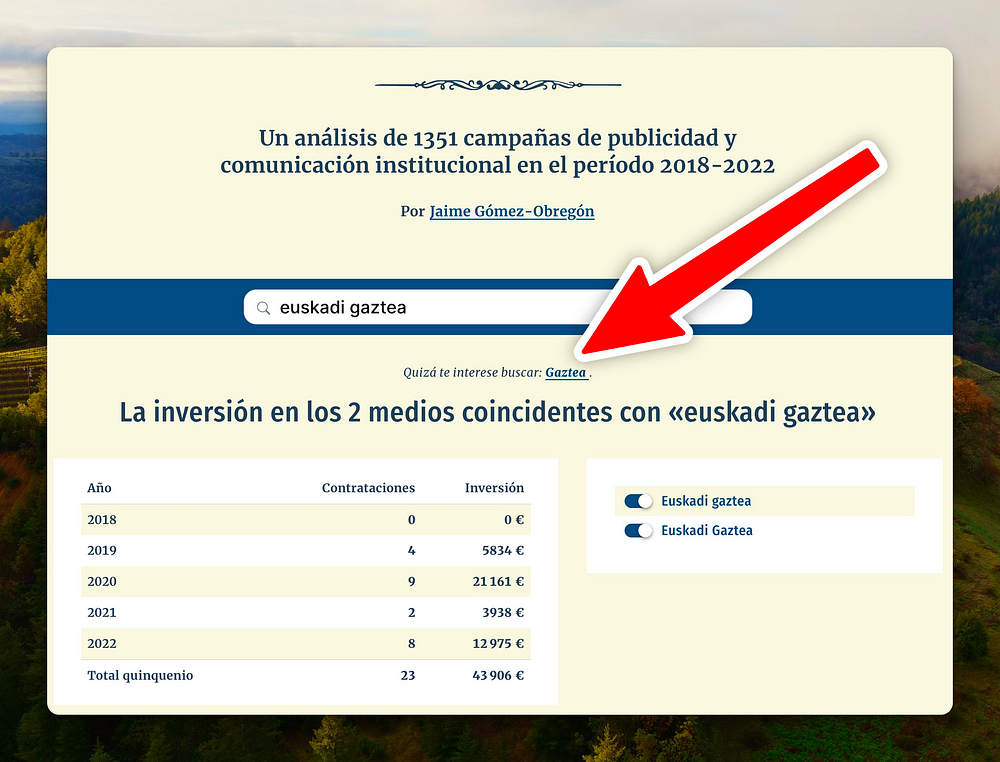
Task: Click the 'Euskadi gaztea' lowercase media label
Action: click(x=706, y=501)
